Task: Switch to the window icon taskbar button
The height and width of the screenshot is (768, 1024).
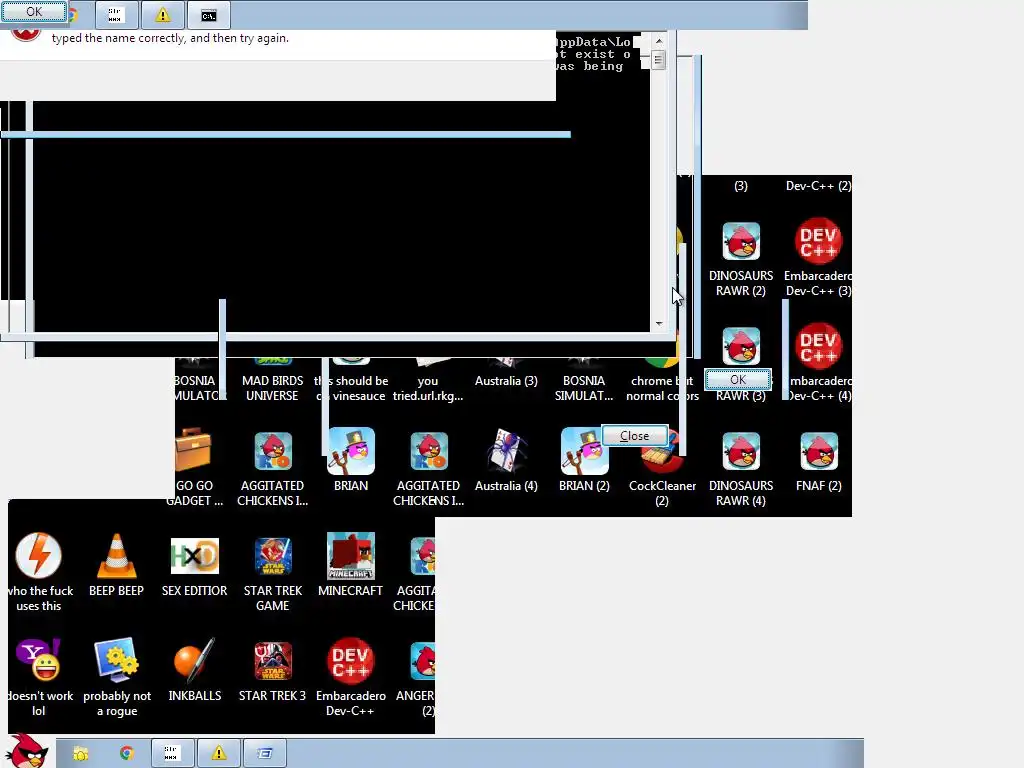Action: click(264, 753)
